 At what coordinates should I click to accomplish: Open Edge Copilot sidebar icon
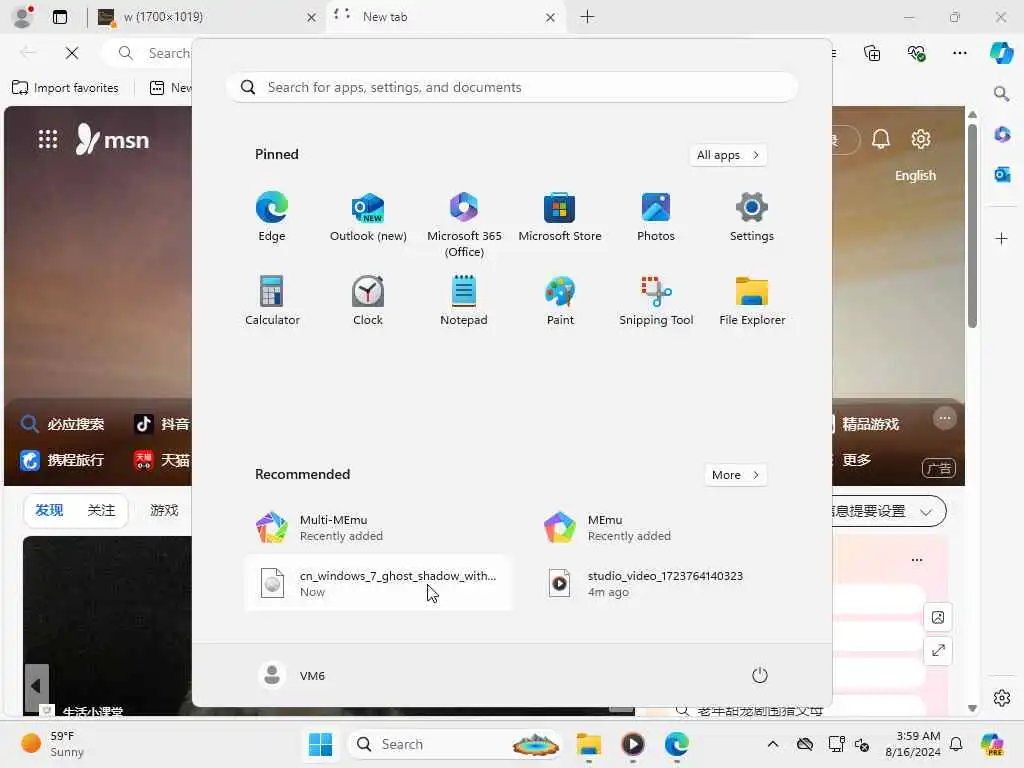coord(1001,53)
